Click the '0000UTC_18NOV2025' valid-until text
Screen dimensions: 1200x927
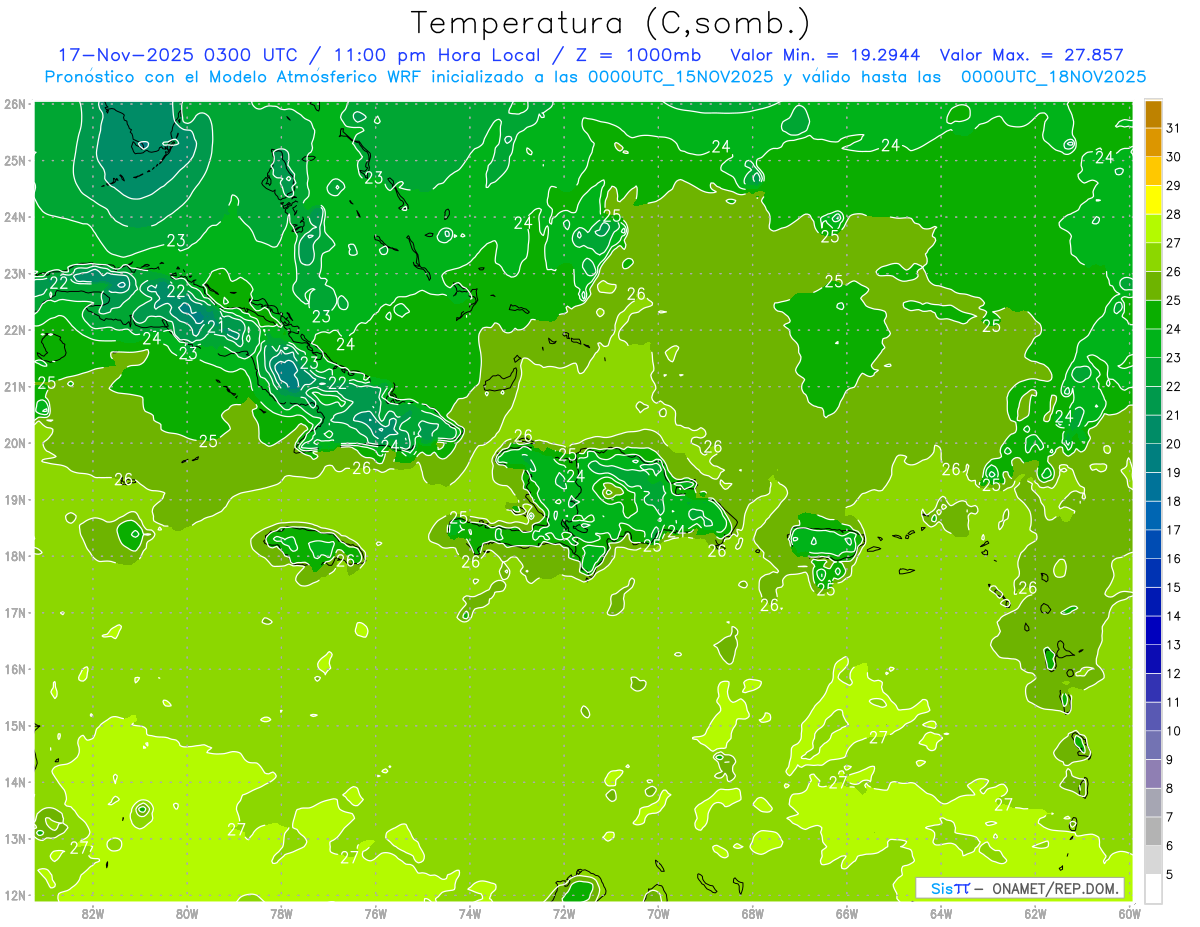1053,77
